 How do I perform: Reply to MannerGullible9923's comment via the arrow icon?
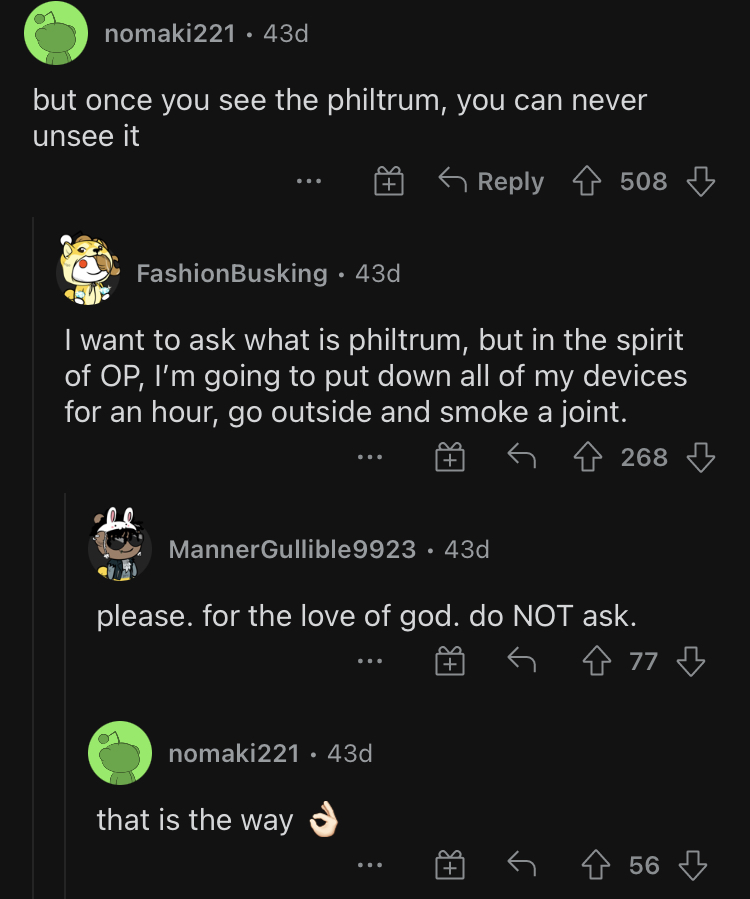522,660
